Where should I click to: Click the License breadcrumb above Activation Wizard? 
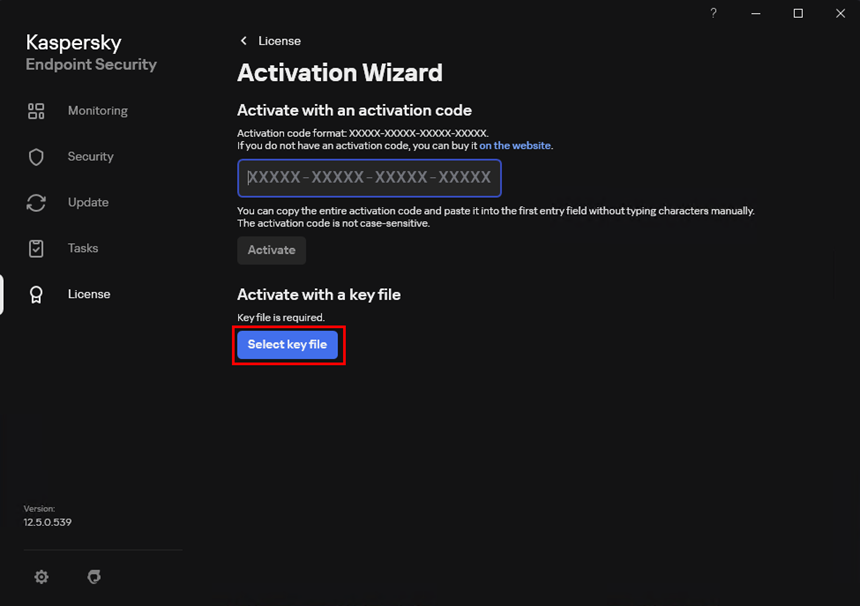pos(280,41)
